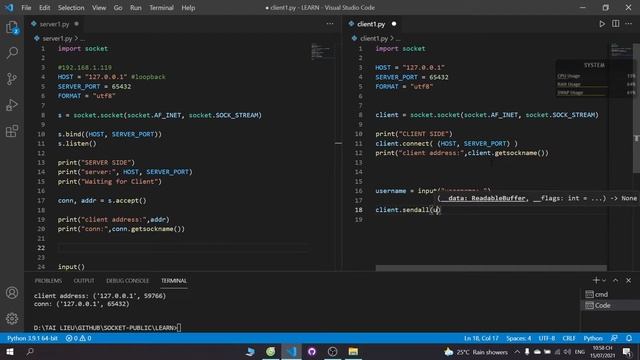640x360 pixels.
Task: Open notifications bell in status bar
Action: (x=629, y=338)
